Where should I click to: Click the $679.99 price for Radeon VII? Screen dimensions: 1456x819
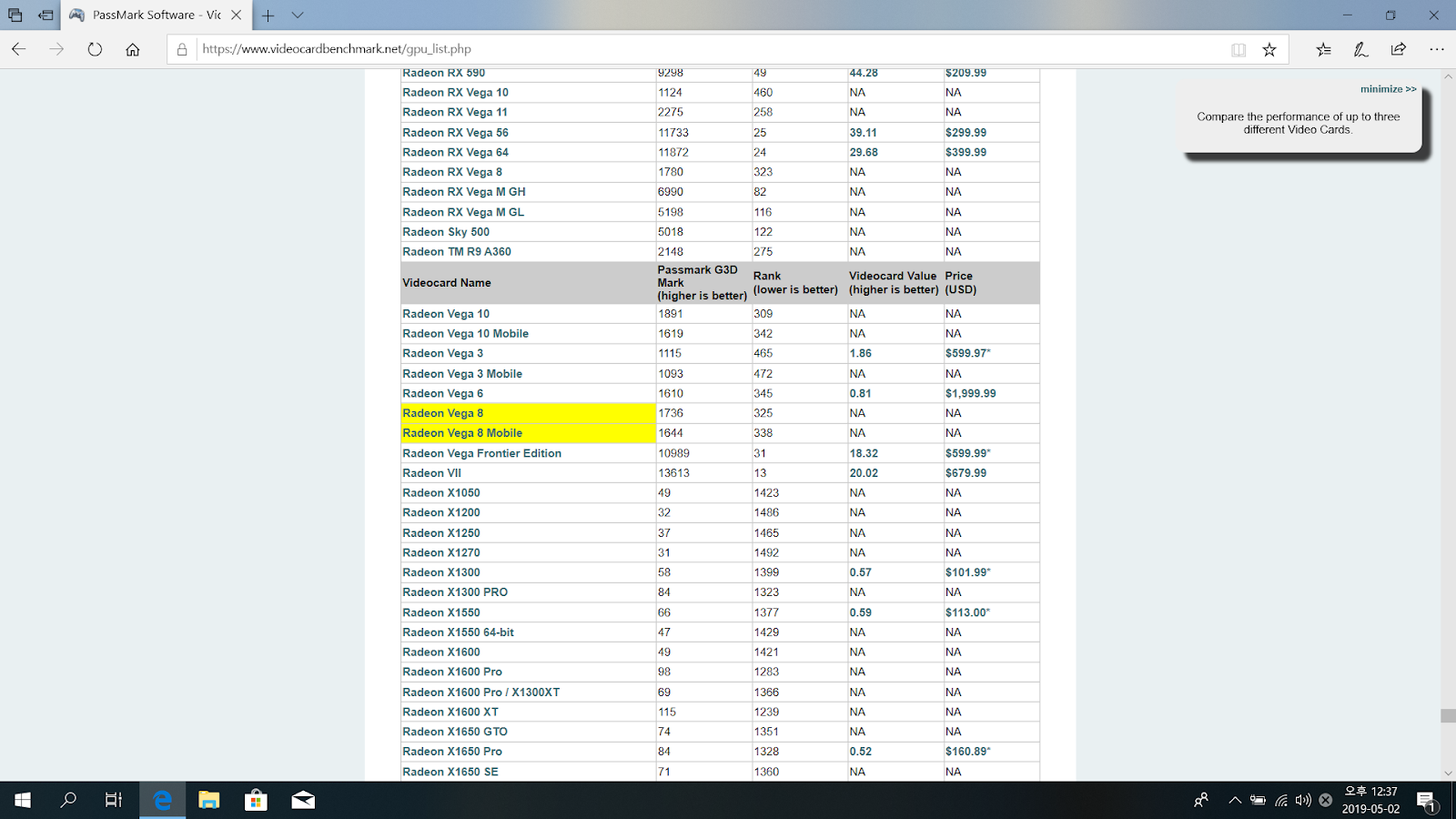(966, 473)
